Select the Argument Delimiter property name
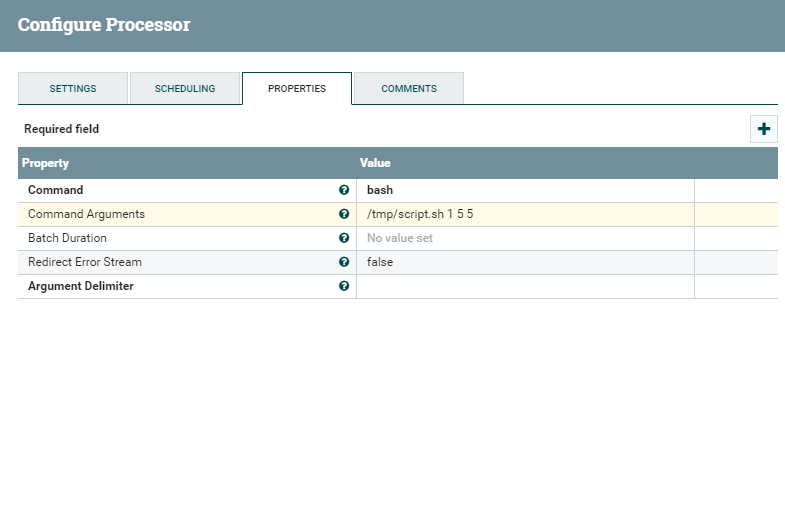Image resolution: width=785 pixels, height=509 pixels. (81, 286)
